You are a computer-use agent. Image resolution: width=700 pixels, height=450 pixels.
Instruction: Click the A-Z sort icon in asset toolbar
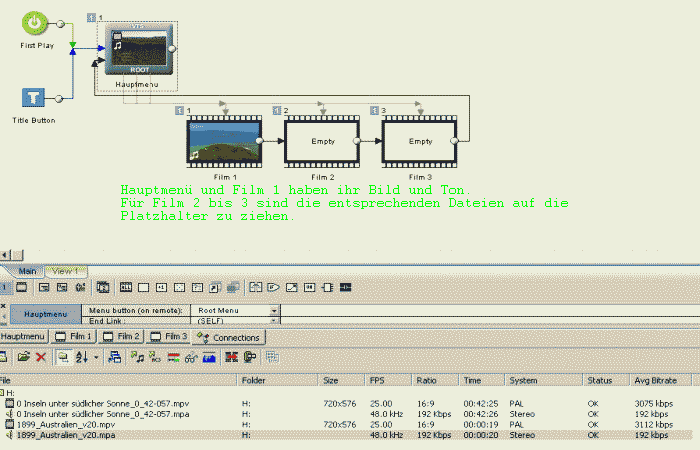pos(82,357)
